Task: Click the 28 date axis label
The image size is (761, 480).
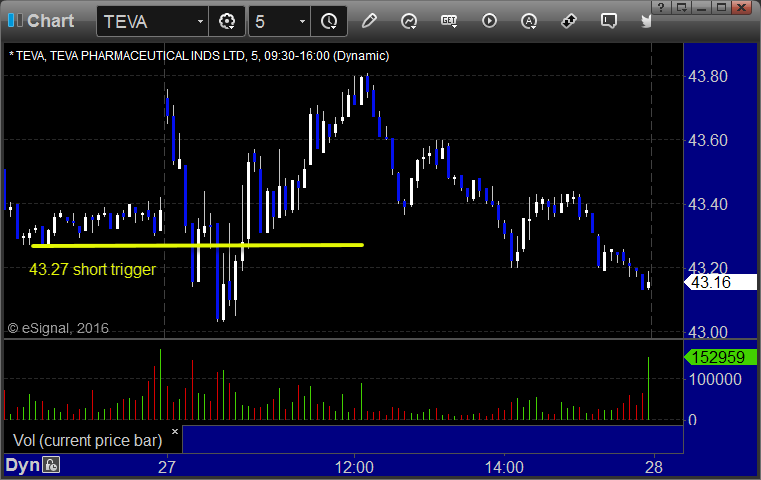Action: click(x=654, y=467)
